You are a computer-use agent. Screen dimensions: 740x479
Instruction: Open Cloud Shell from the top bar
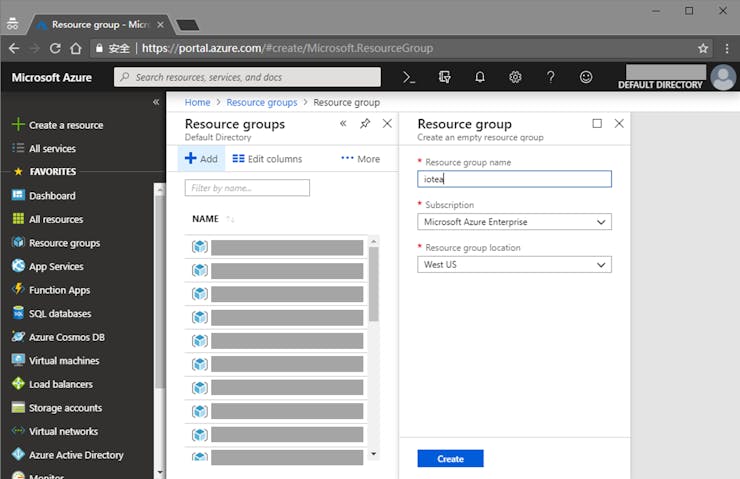409,77
